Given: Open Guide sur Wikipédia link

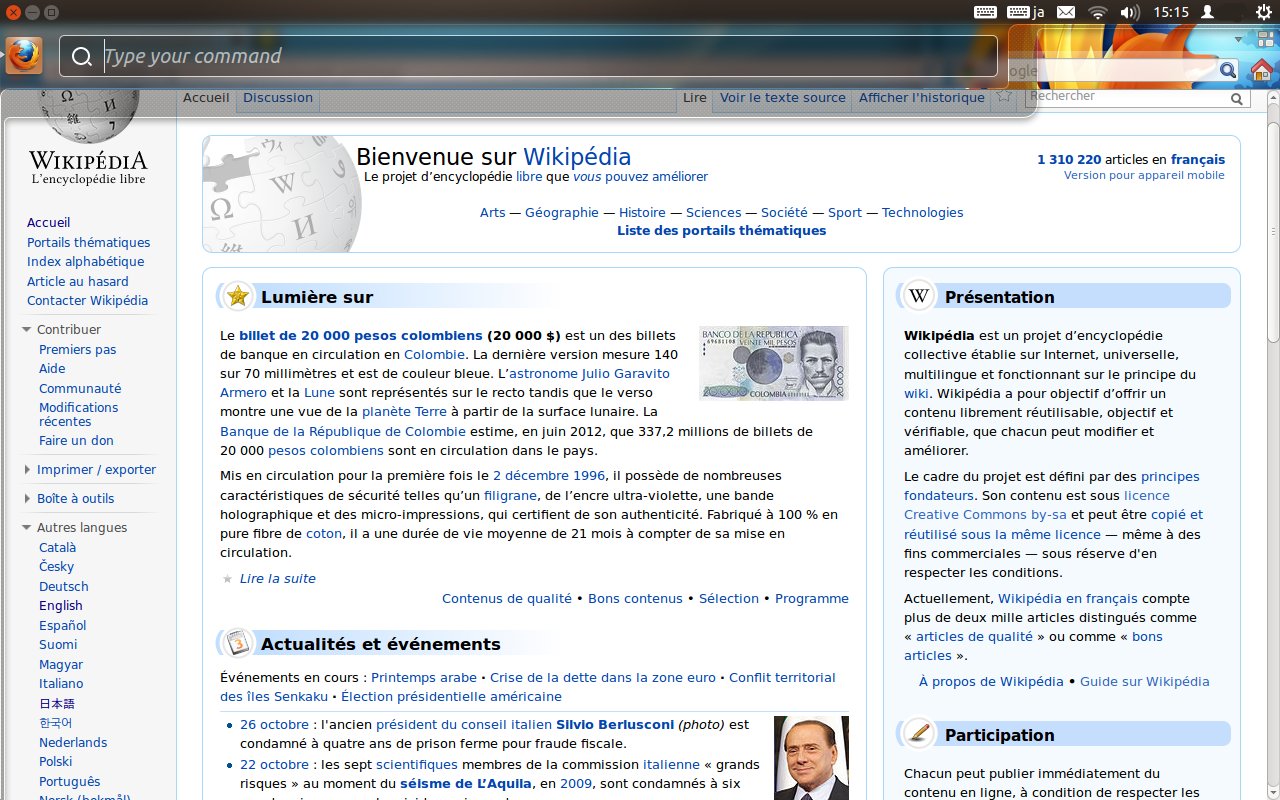Looking at the screenshot, I should click(x=1144, y=681).
